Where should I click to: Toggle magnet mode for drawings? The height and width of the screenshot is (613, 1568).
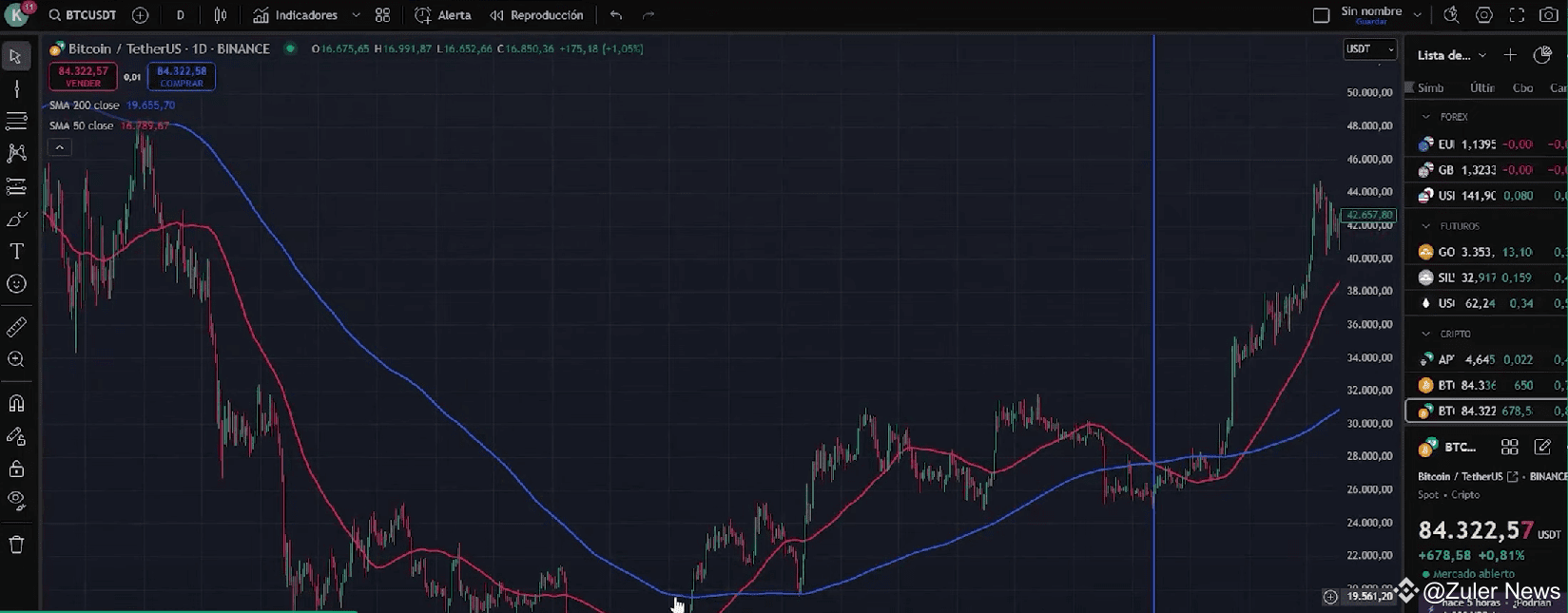[16, 403]
